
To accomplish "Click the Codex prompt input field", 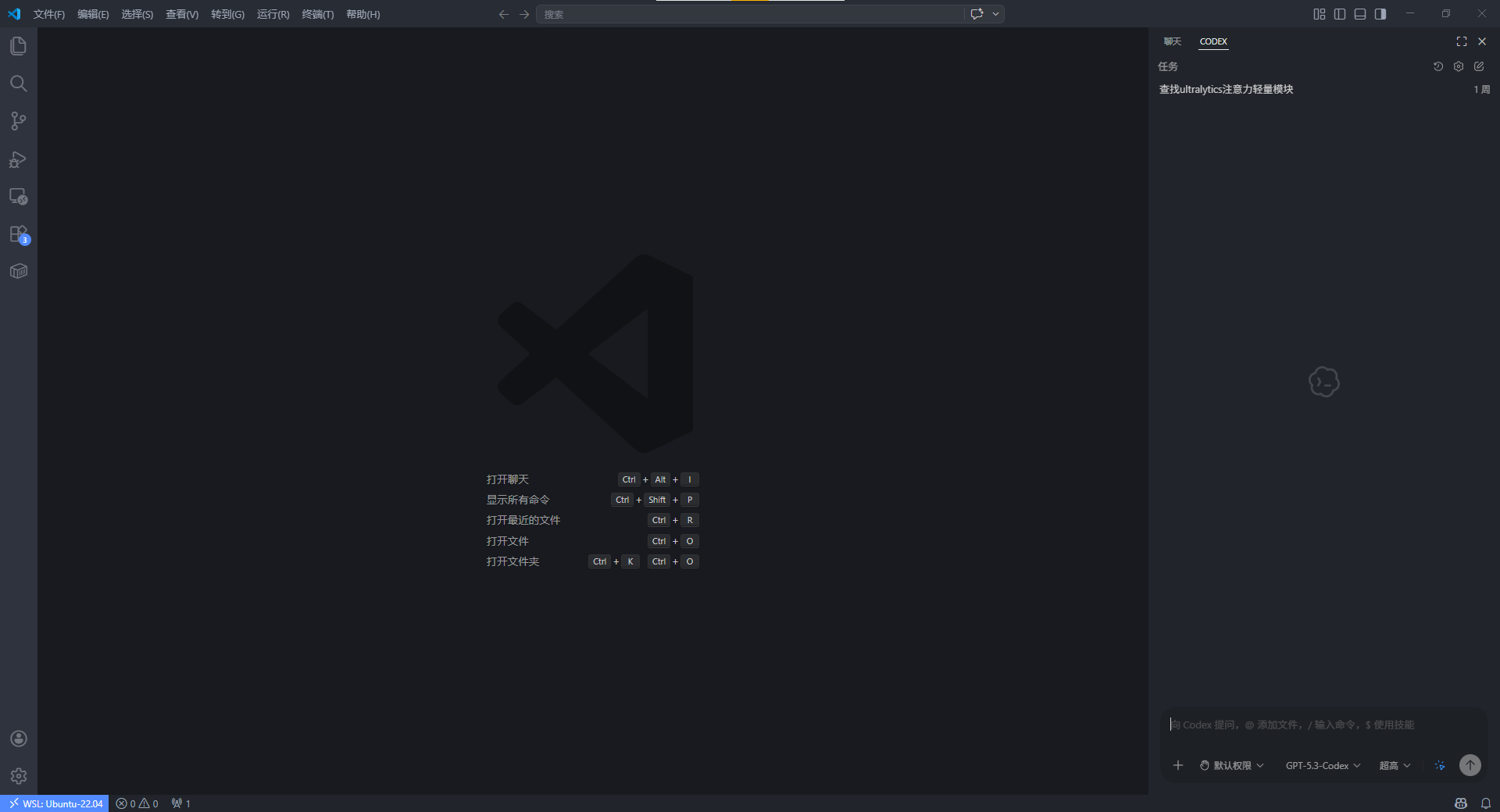I will pyautogui.click(x=1320, y=725).
